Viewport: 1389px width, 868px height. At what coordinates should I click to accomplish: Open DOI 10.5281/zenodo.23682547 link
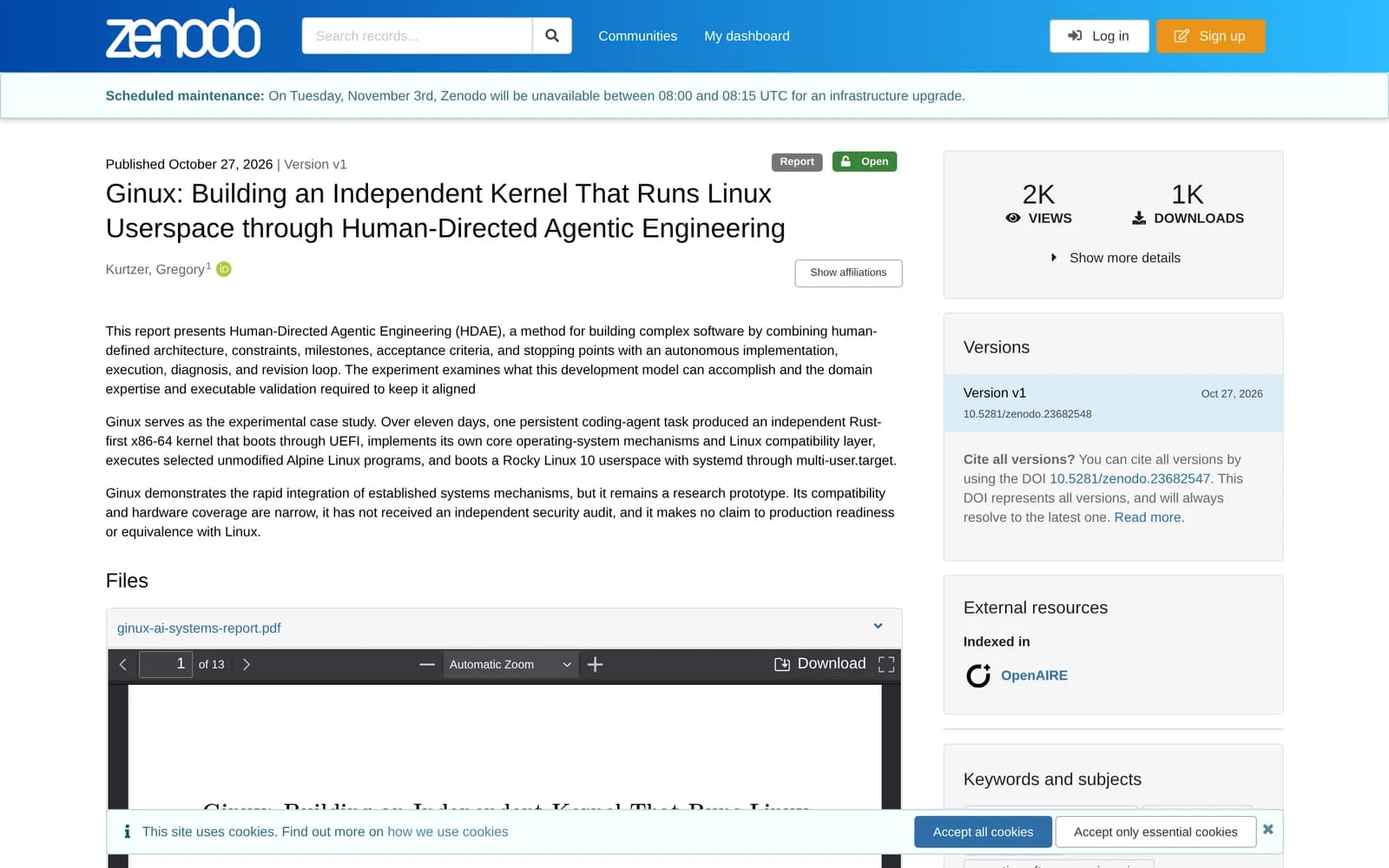[x=1129, y=478]
